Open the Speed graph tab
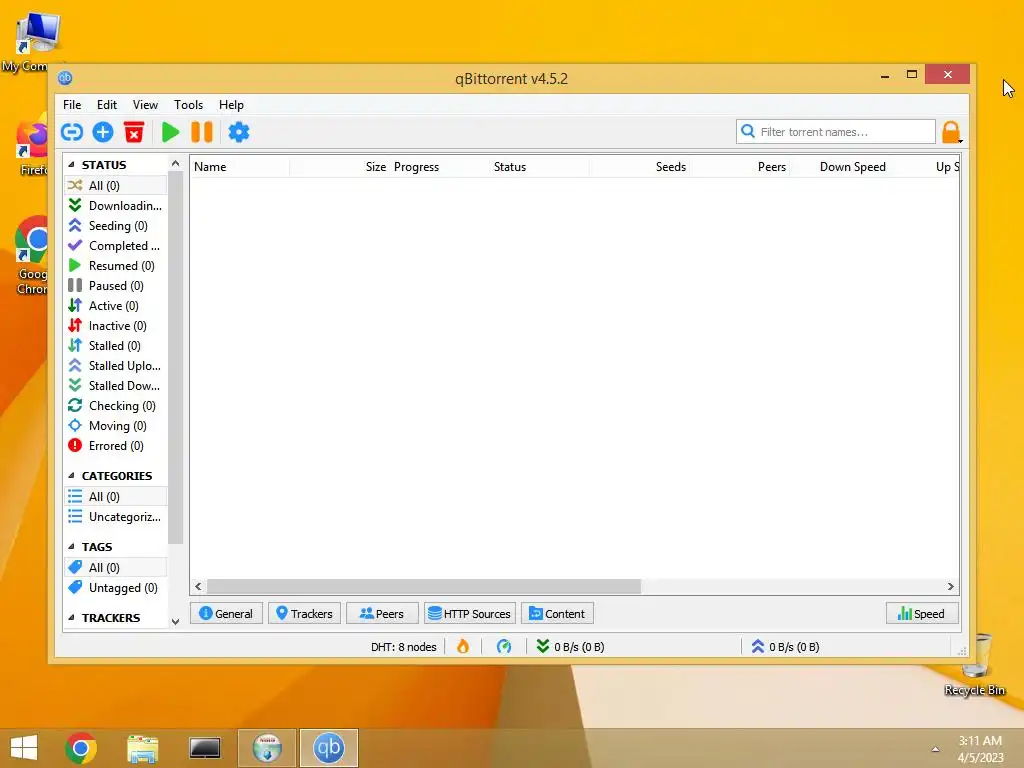The width and height of the screenshot is (1024, 768). [x=922, y=614]
